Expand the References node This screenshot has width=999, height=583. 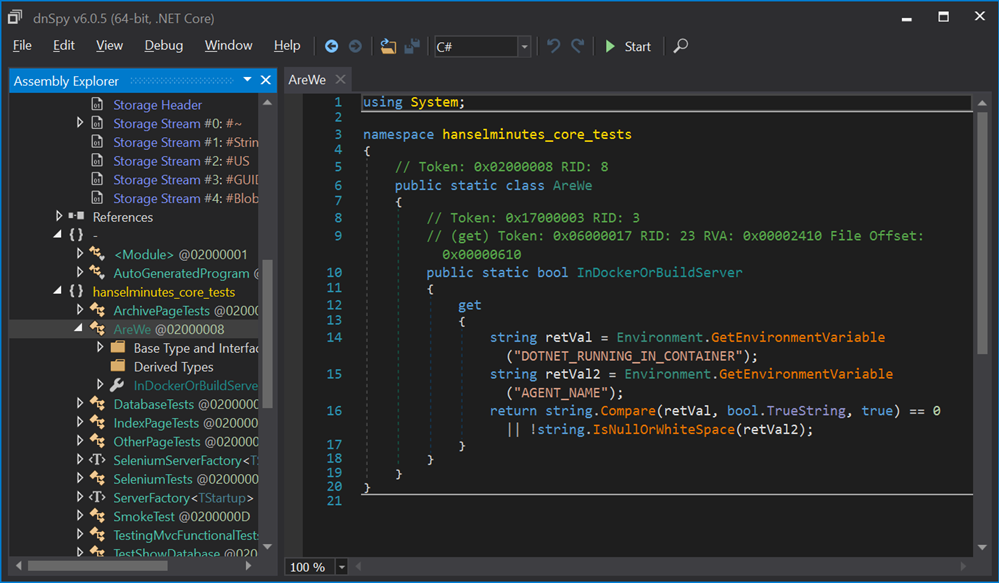tap(59, 216)
